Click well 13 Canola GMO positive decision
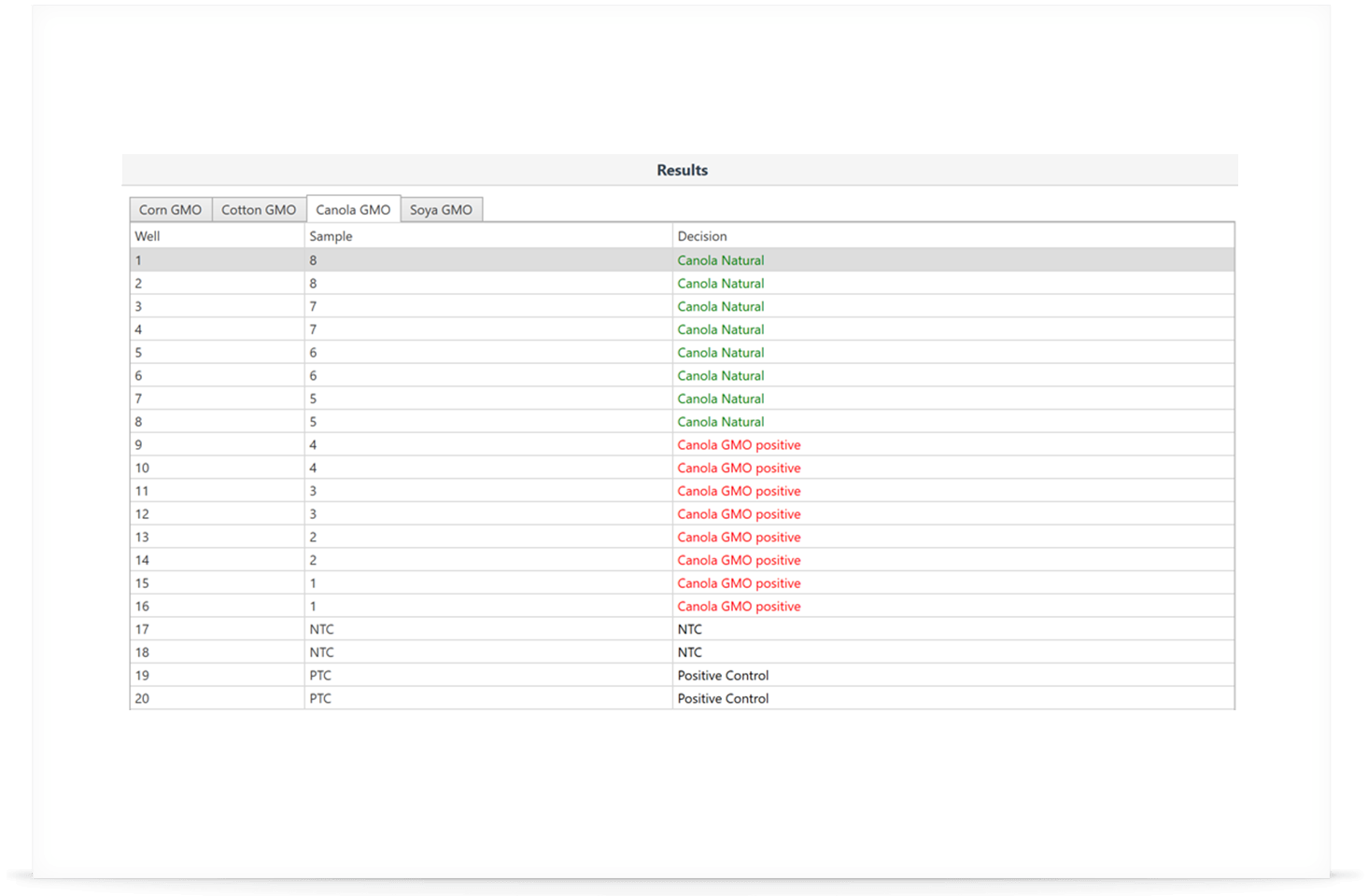Viewport: 1368px width, 896px height. coord(739,538)
